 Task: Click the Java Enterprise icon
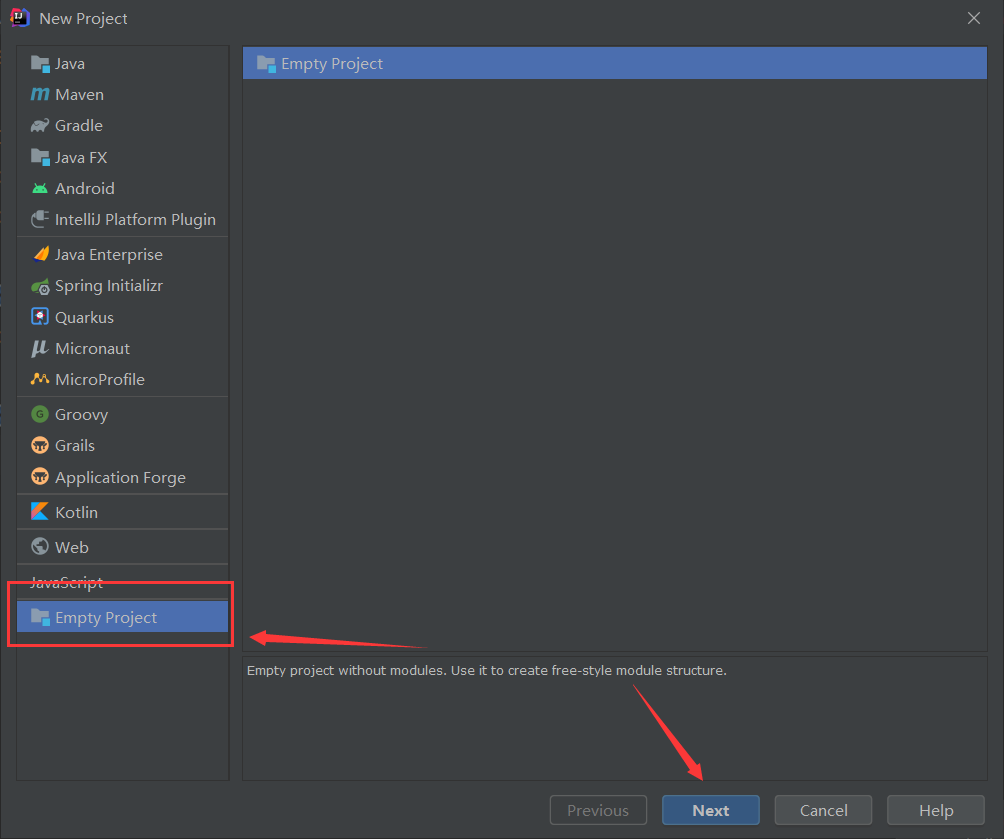40,254
